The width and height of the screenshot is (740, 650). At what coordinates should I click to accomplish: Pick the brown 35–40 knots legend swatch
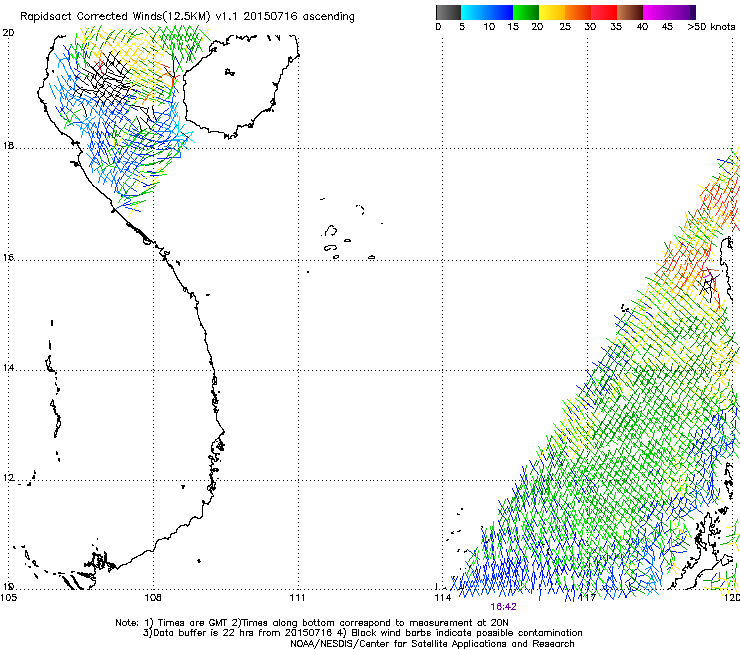tap(630, 12)
